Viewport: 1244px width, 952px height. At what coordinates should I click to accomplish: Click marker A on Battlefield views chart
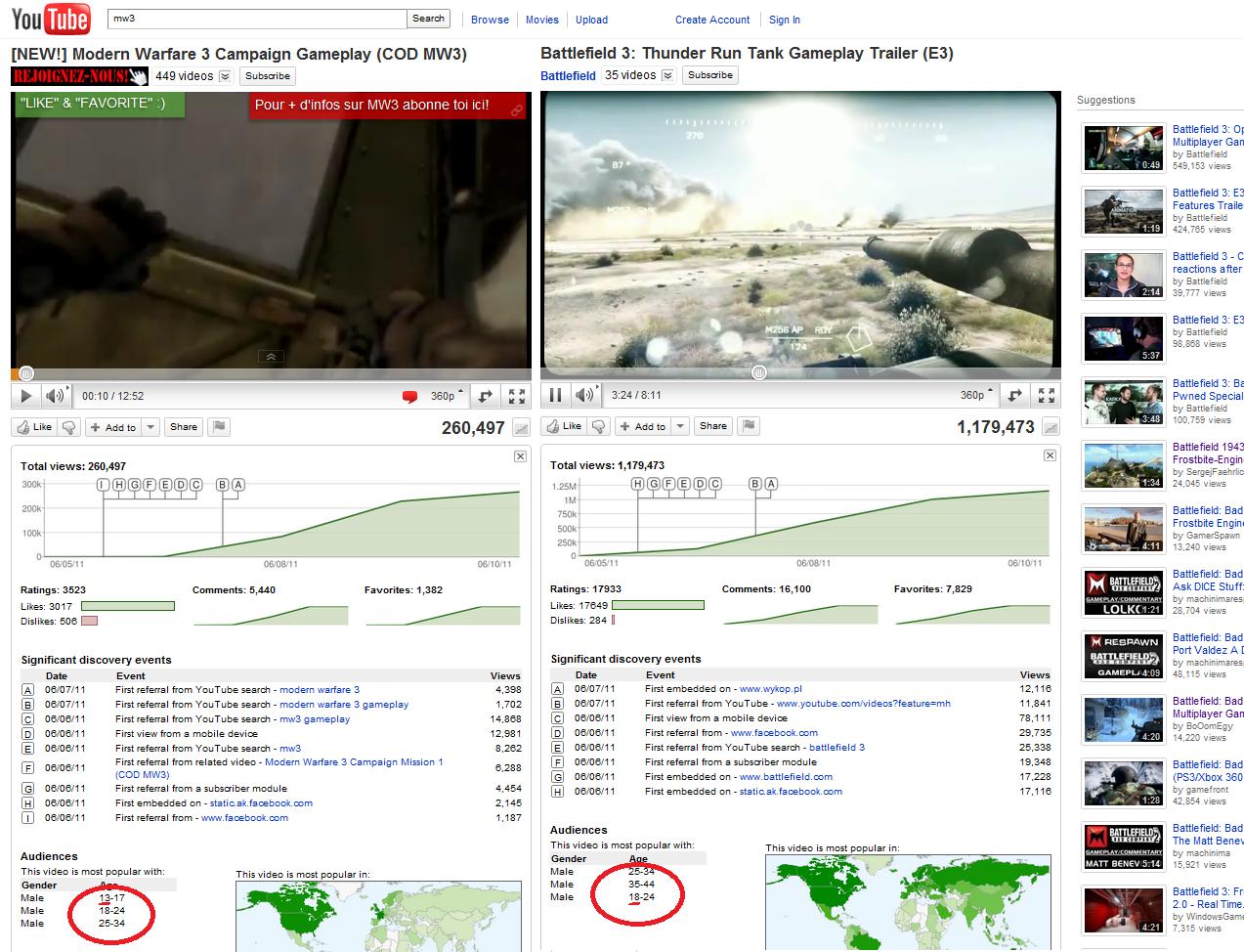click(x=771, y=484)
